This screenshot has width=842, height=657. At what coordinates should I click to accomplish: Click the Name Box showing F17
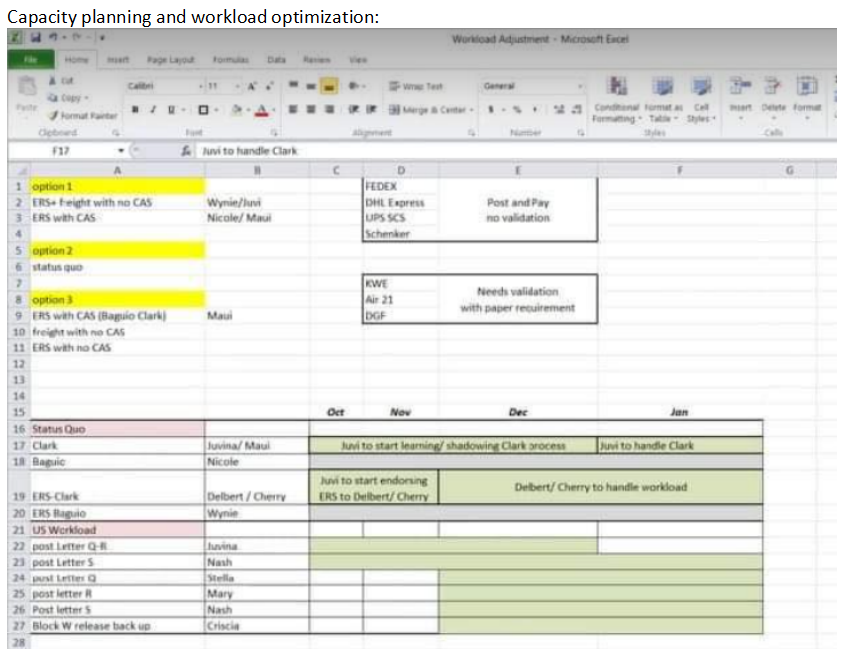pyautogui.click(x=61, y=151)
